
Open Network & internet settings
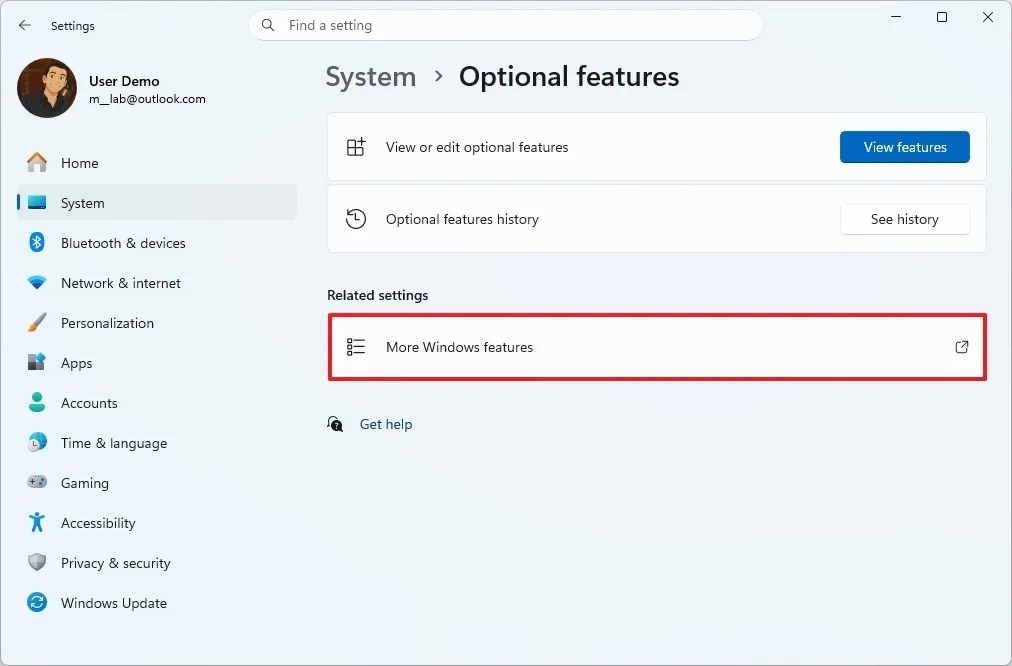[x=121, y=282]
